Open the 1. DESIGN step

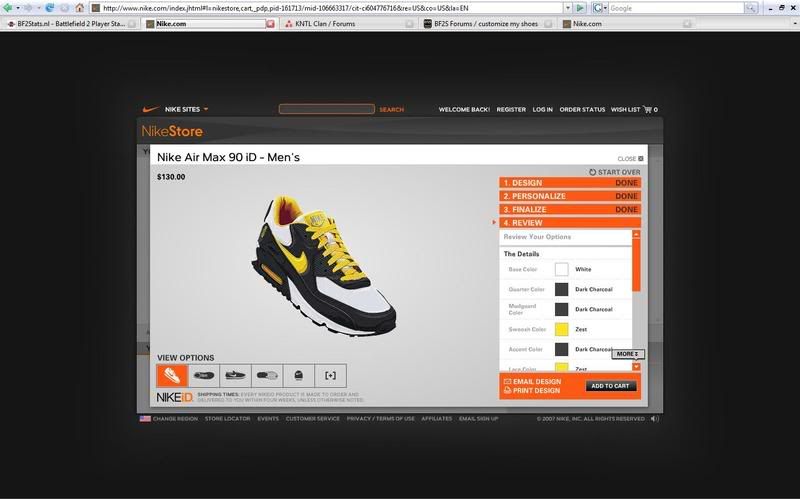[570, 183]
